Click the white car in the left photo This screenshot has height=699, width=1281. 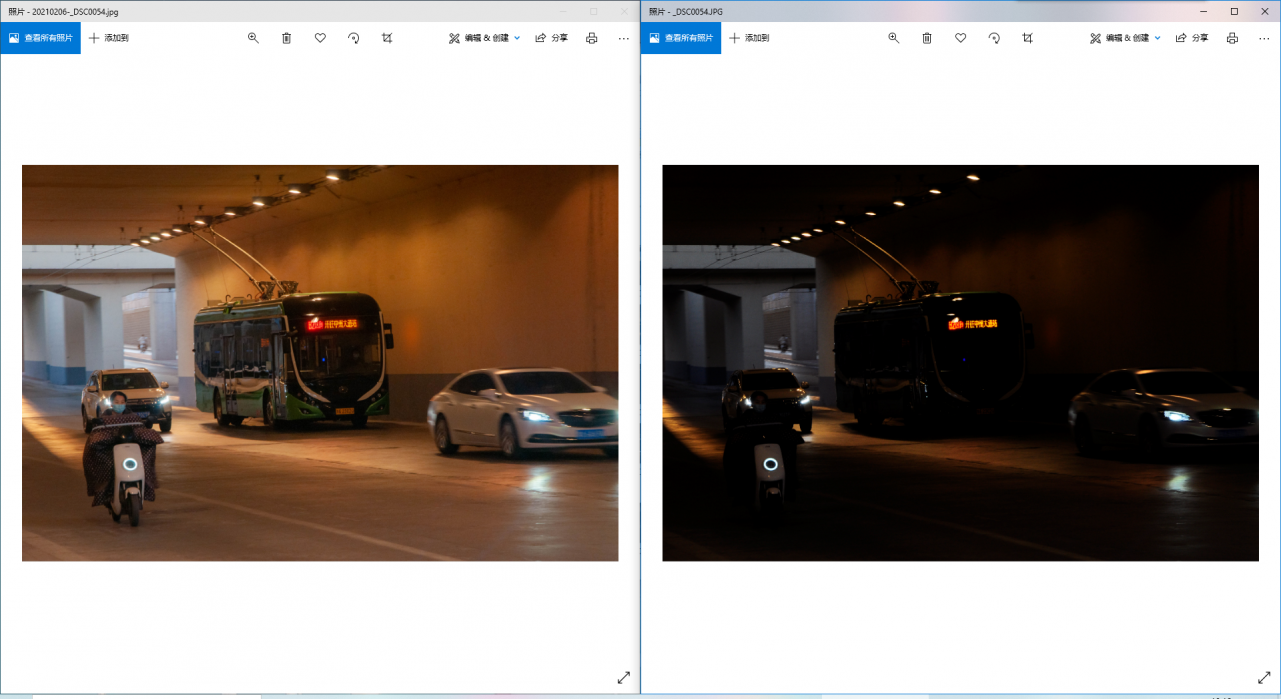tap(520, 410)
